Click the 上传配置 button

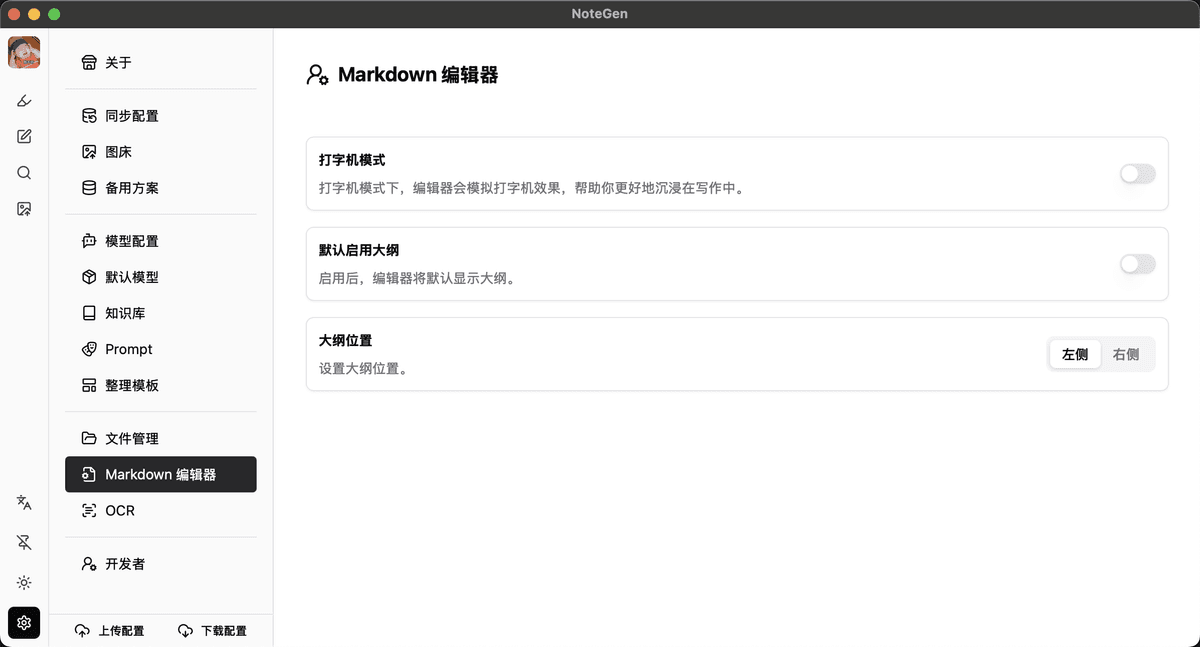[110, 631]
